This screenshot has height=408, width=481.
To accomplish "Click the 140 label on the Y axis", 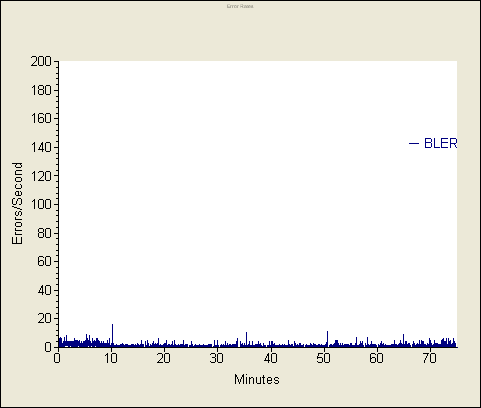I will point(41,147).
